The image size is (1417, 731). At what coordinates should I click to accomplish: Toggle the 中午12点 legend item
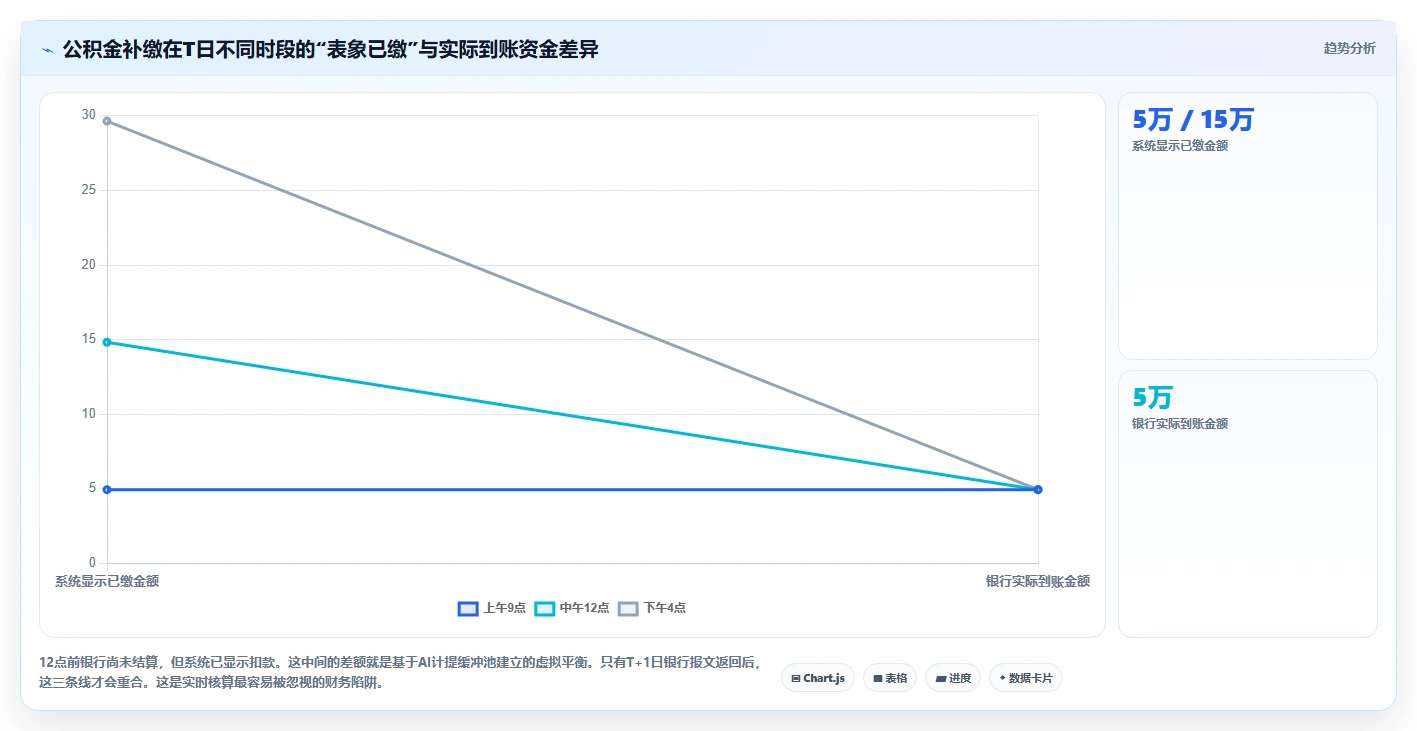pyautogui.click(x=572, y=608)
